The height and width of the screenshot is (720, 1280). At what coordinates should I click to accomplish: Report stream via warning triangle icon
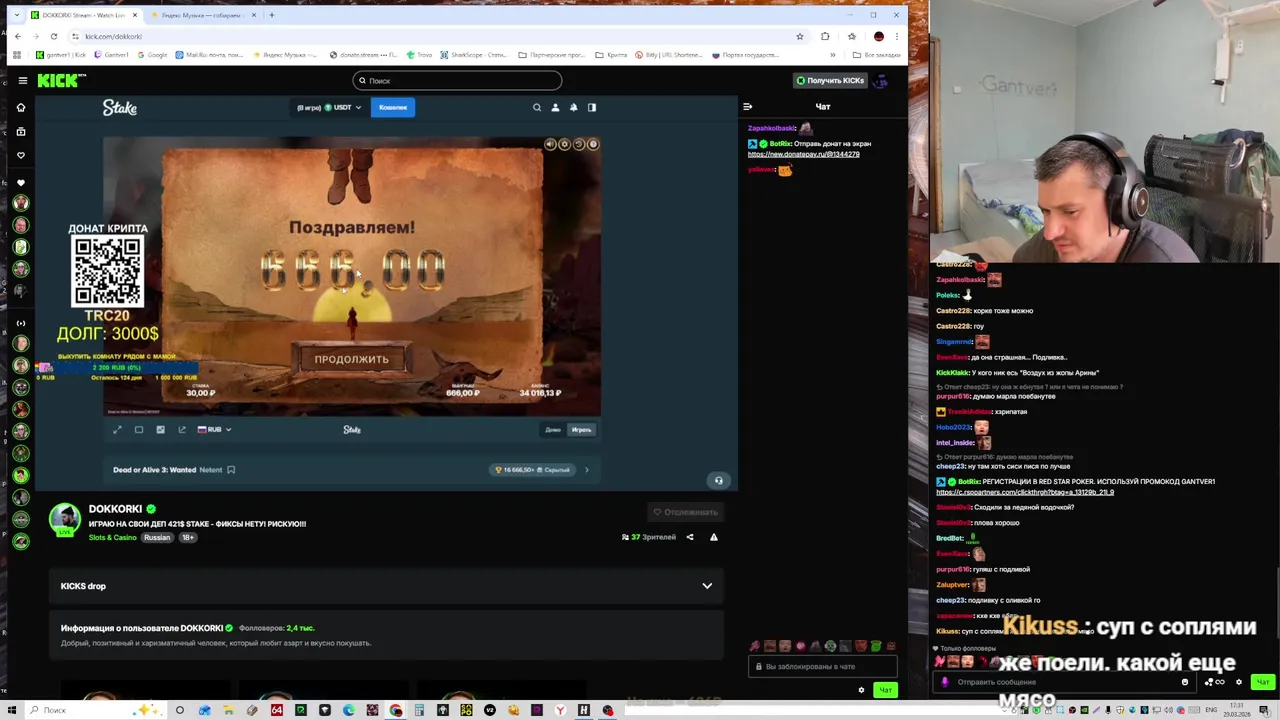[714, 537]
